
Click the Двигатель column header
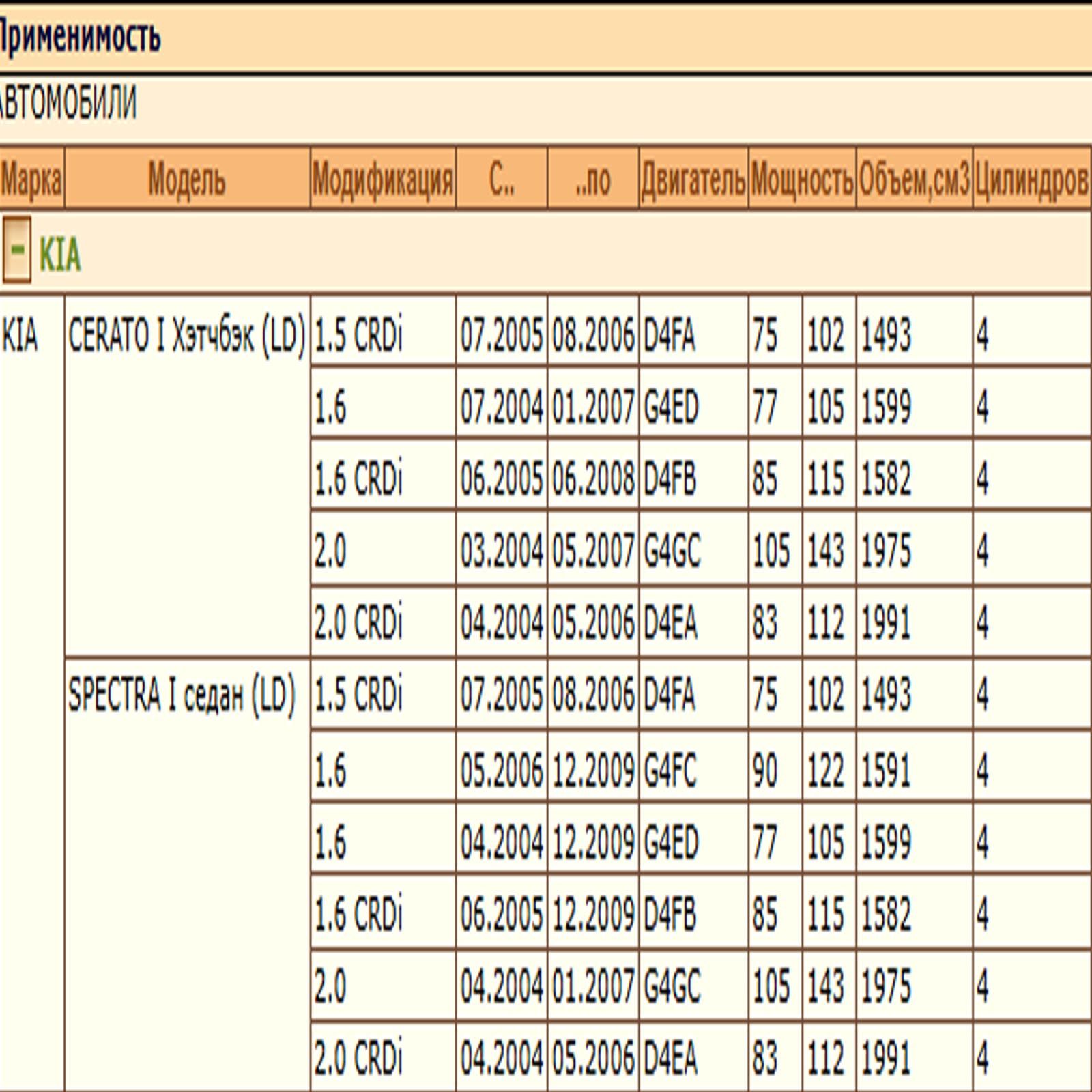pyautogui.click(x=693, y=180)
